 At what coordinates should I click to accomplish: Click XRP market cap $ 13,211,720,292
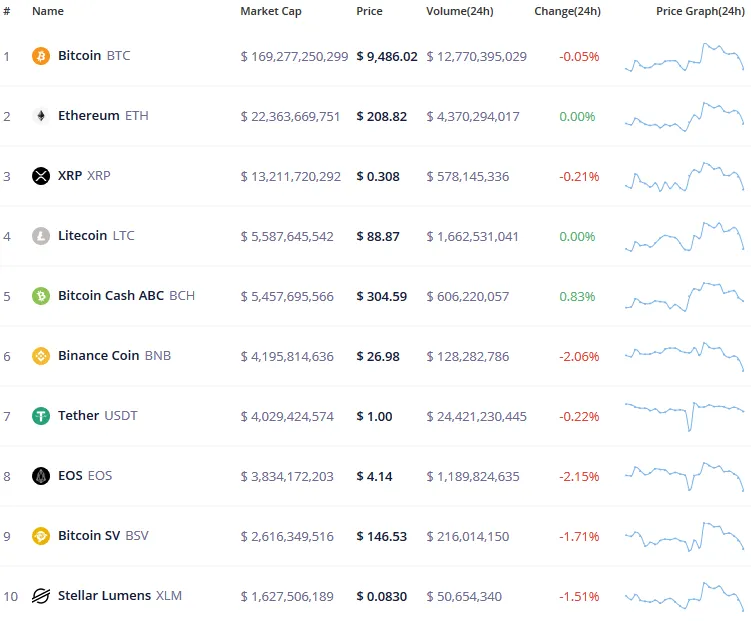click(x=291, y=176)
